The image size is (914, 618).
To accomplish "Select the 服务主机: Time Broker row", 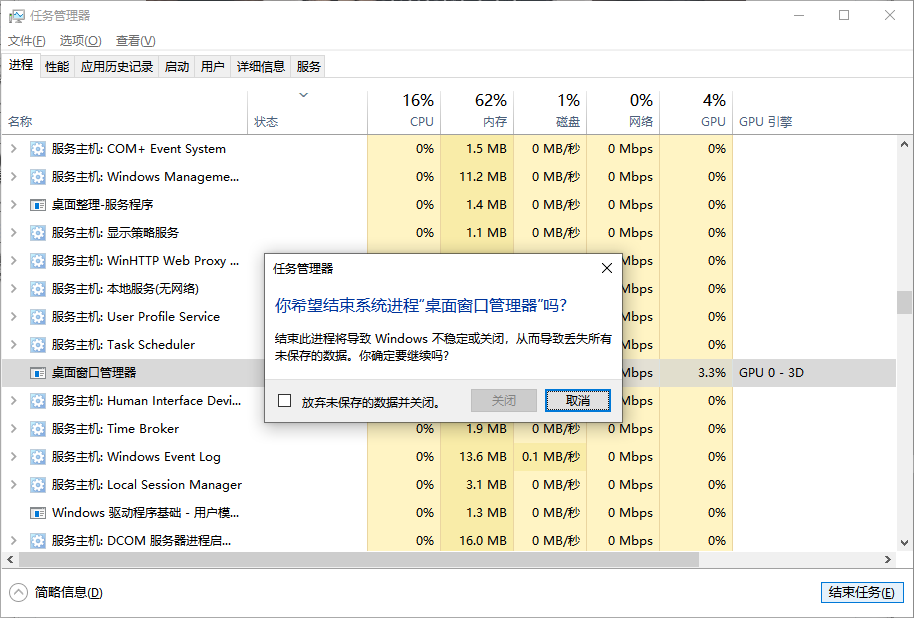I will point(449,429).
